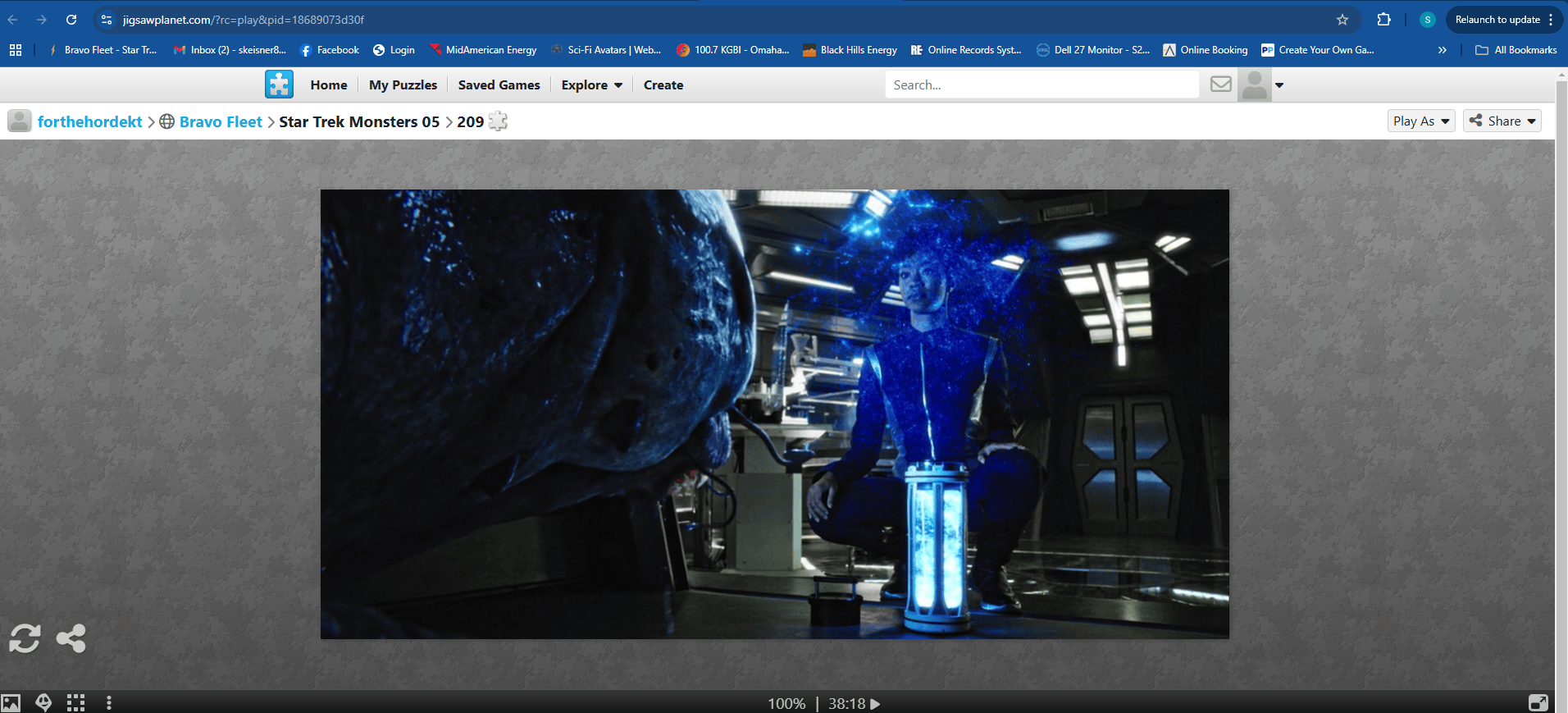Open the browser extensions puzzle icon

pyautogui.click(x=1384, y=20)
